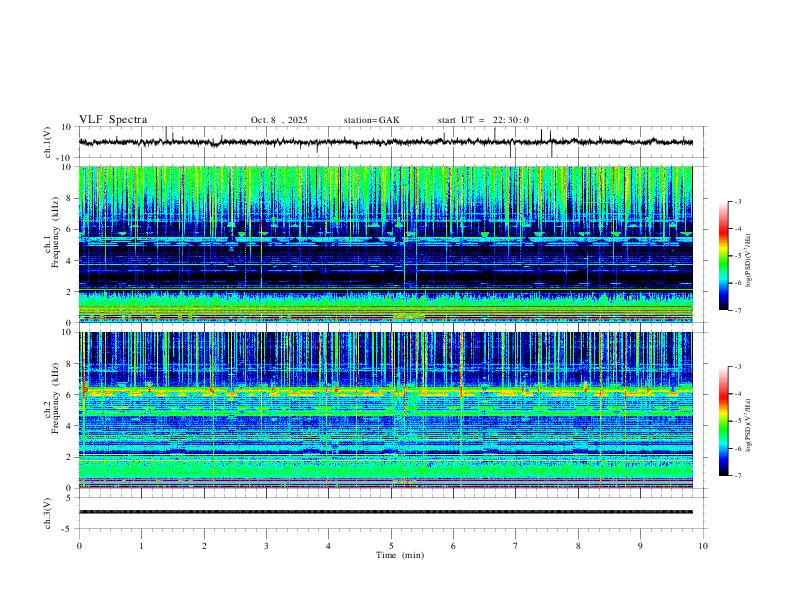
Task: Click the 'station=GAK' label
Action: tap(371, 120)
